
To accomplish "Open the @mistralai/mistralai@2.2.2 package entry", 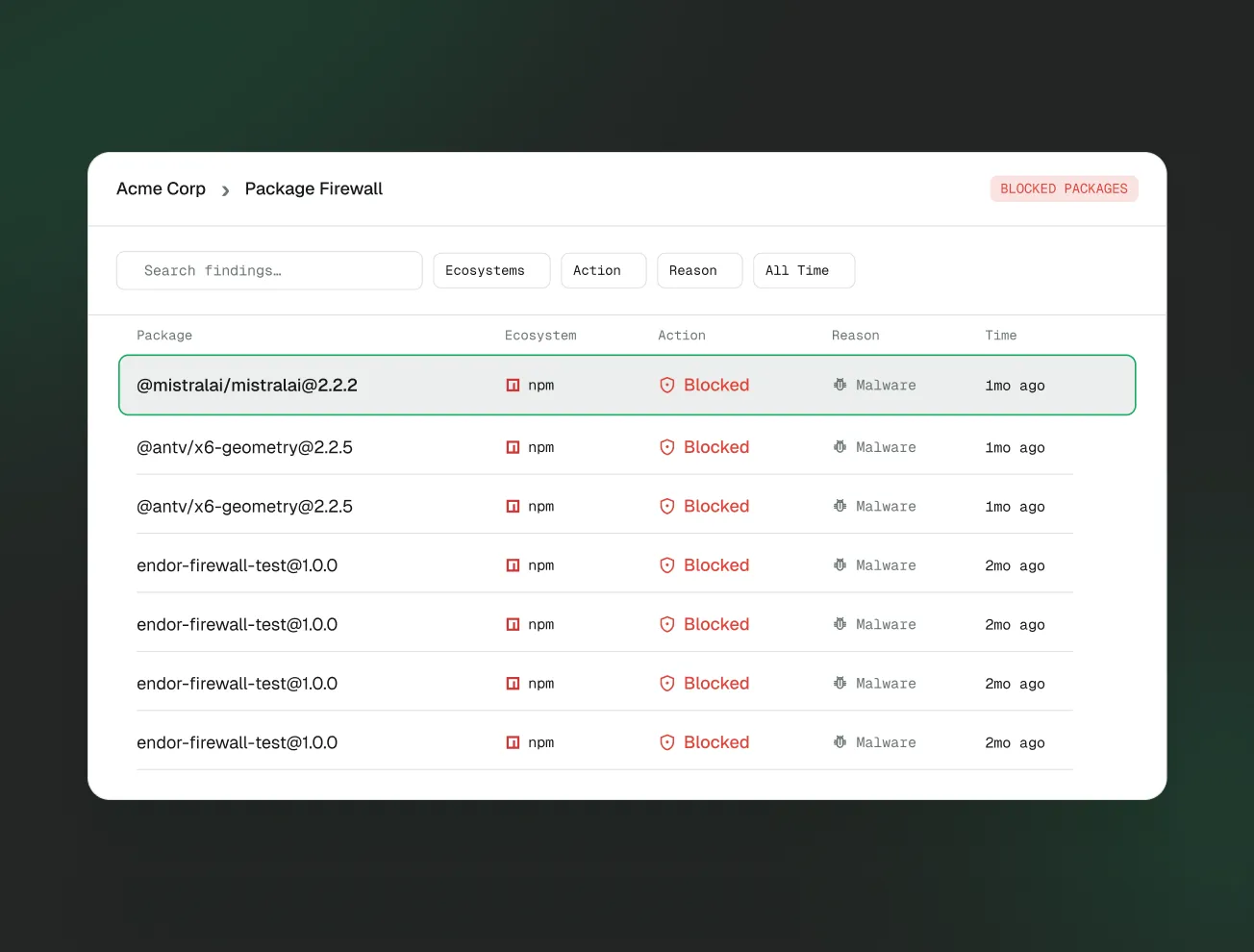I will pyautogui.click(x=247, y=386).
